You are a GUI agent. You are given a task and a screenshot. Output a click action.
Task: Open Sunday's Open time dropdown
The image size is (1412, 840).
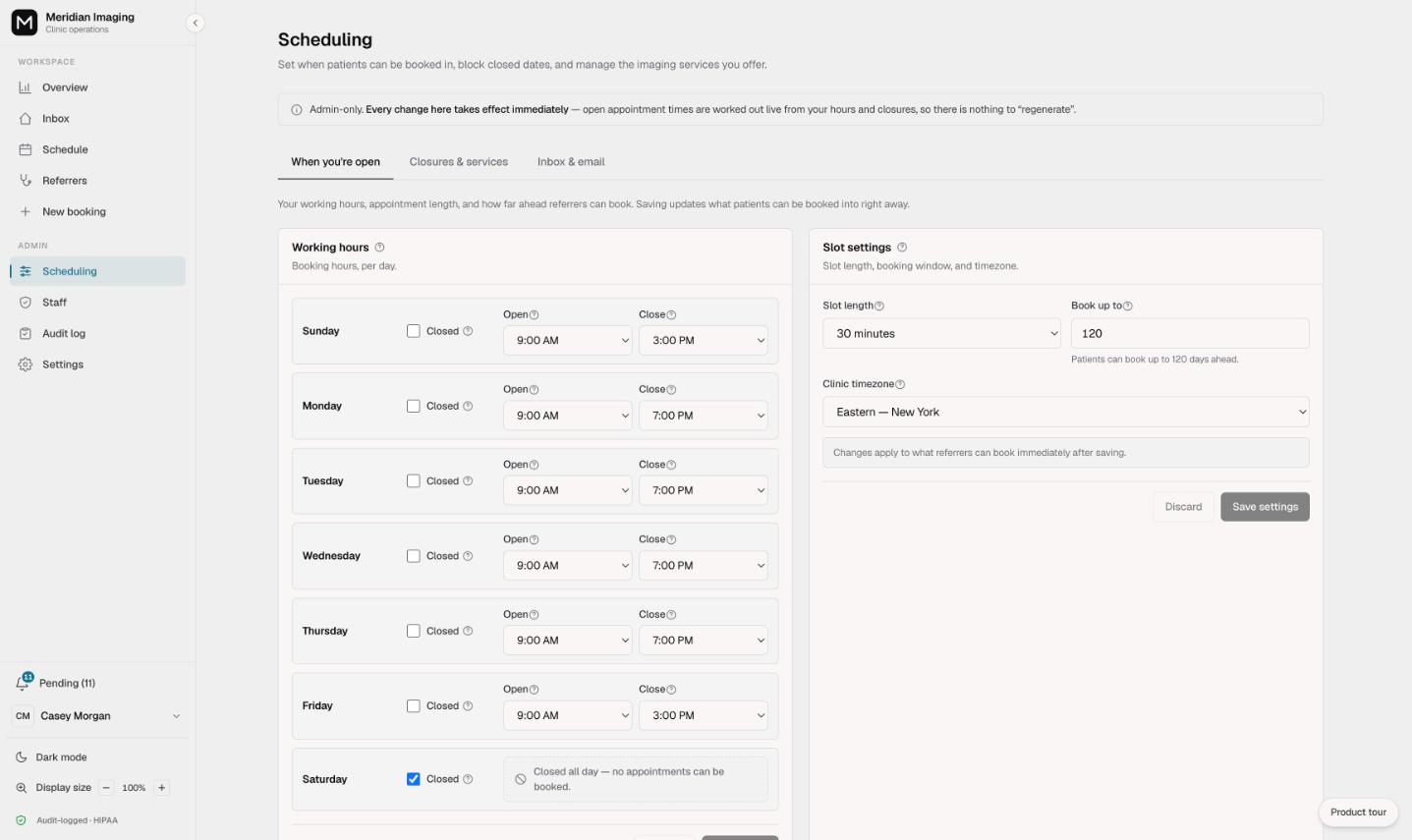pyautogui.click(x=567, y=341)
